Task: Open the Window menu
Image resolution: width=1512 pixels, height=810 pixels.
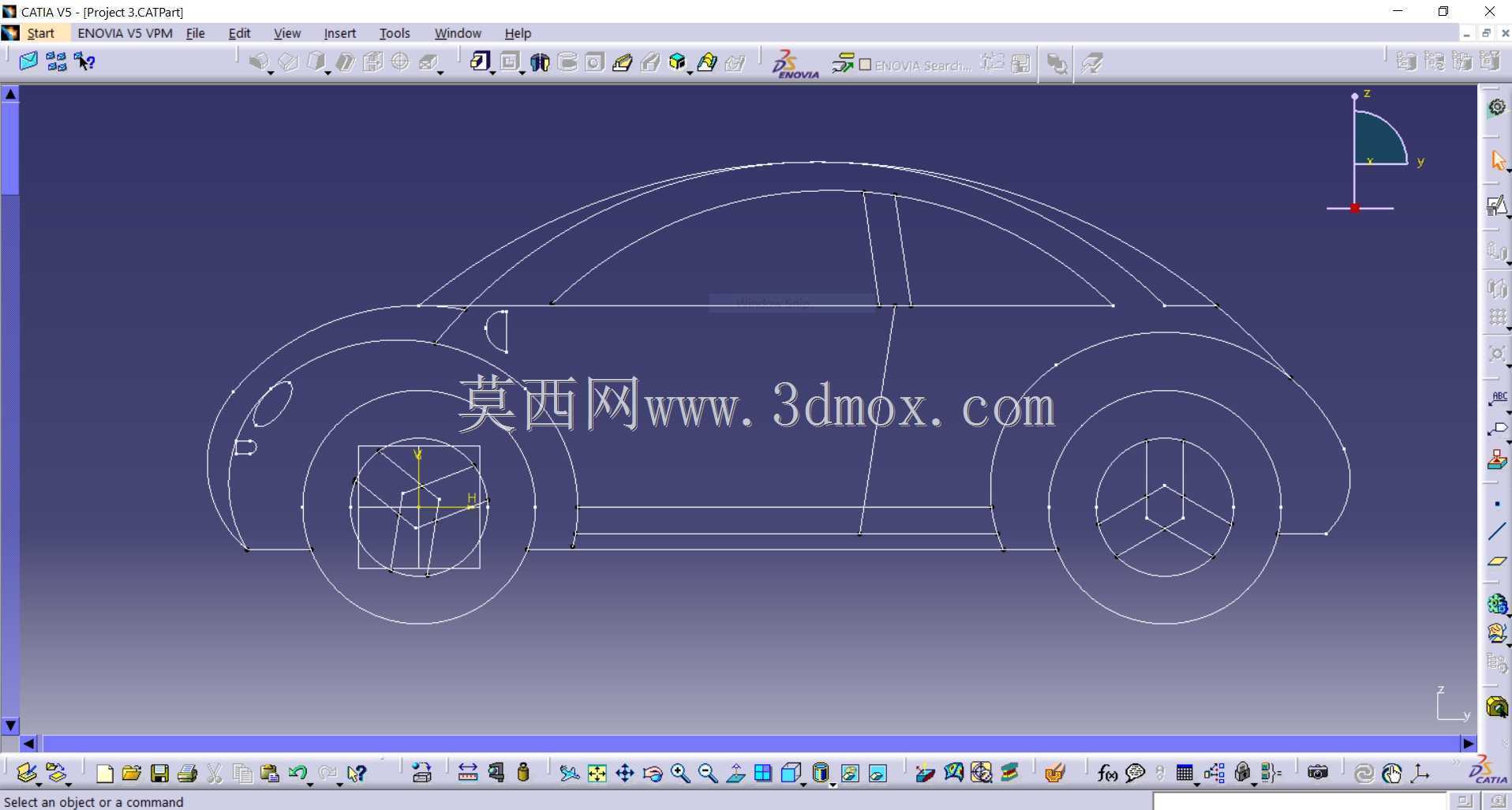Action: coord(458,33)
